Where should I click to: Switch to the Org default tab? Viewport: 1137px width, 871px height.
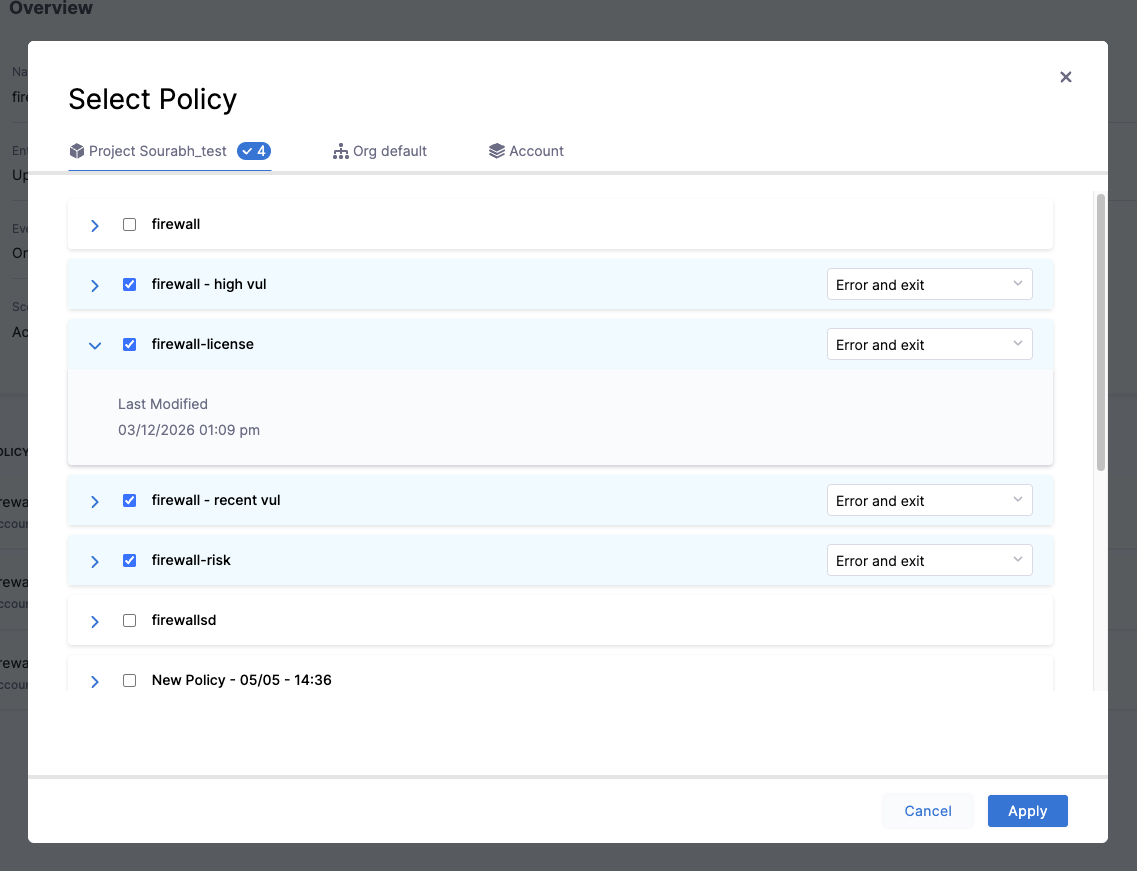(x=380, y=151)
